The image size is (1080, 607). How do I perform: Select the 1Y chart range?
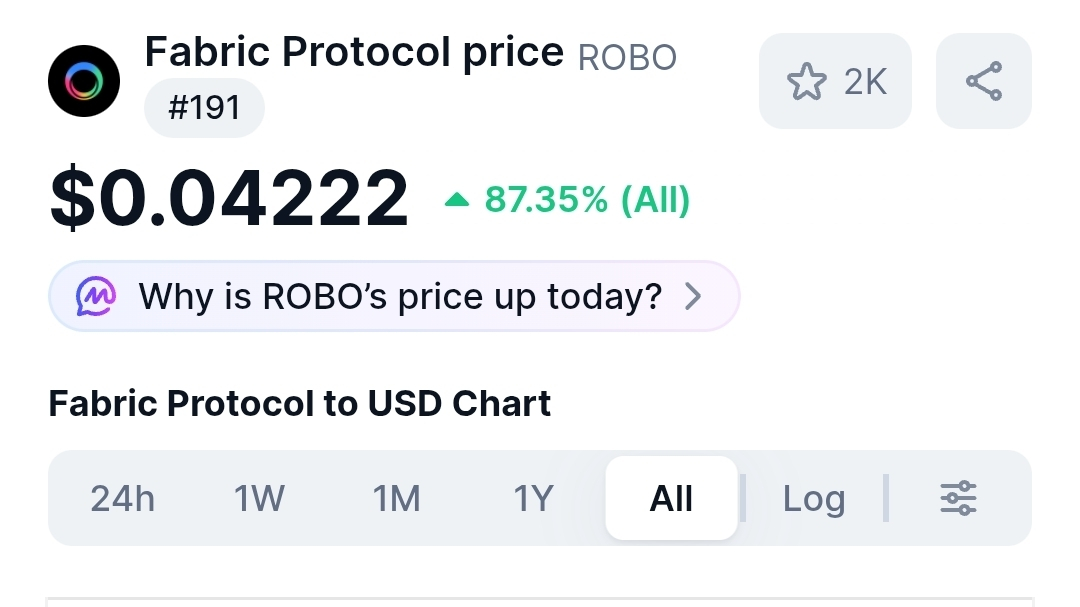pyautogui.click(x=533, y=498)
